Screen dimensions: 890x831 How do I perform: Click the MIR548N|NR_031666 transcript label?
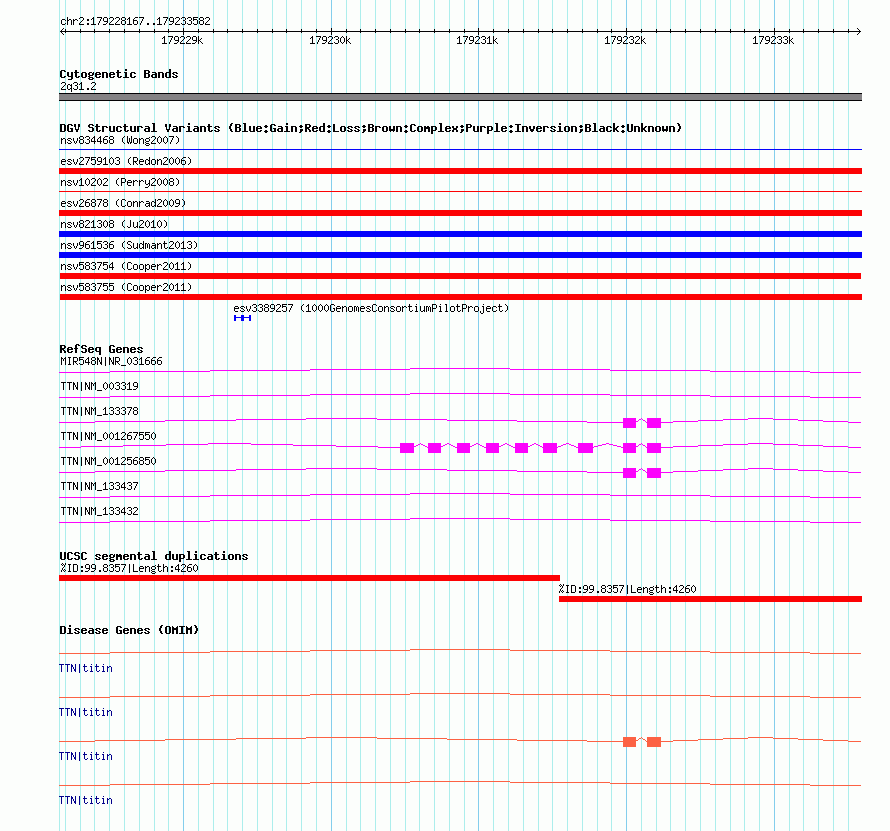point(111,362)
